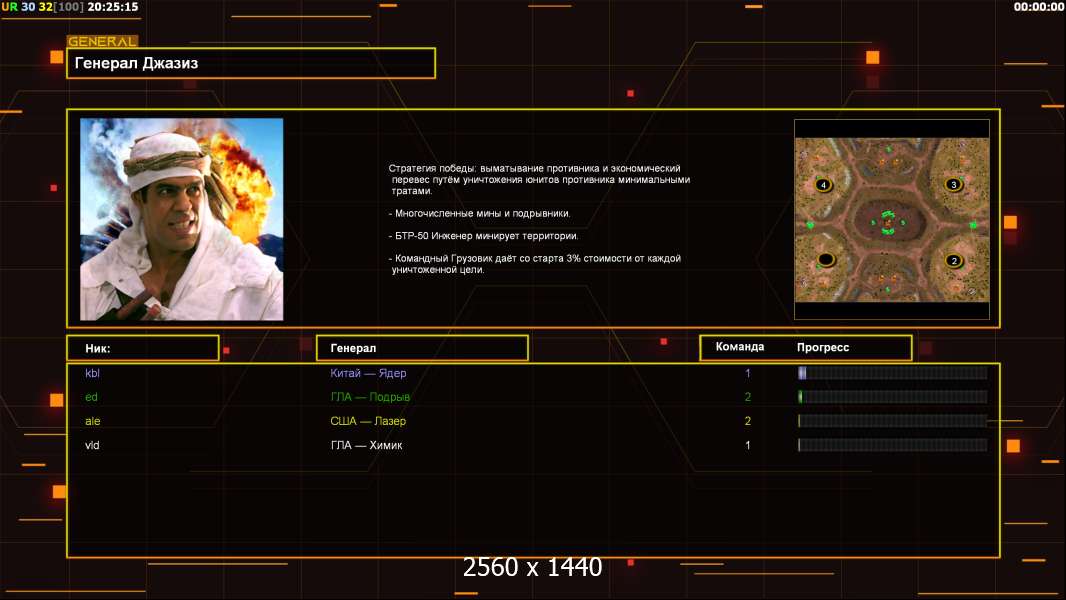Click start position 4 on the minimap
Viewport: 1066px width, 600px height.
coord(823,185)
